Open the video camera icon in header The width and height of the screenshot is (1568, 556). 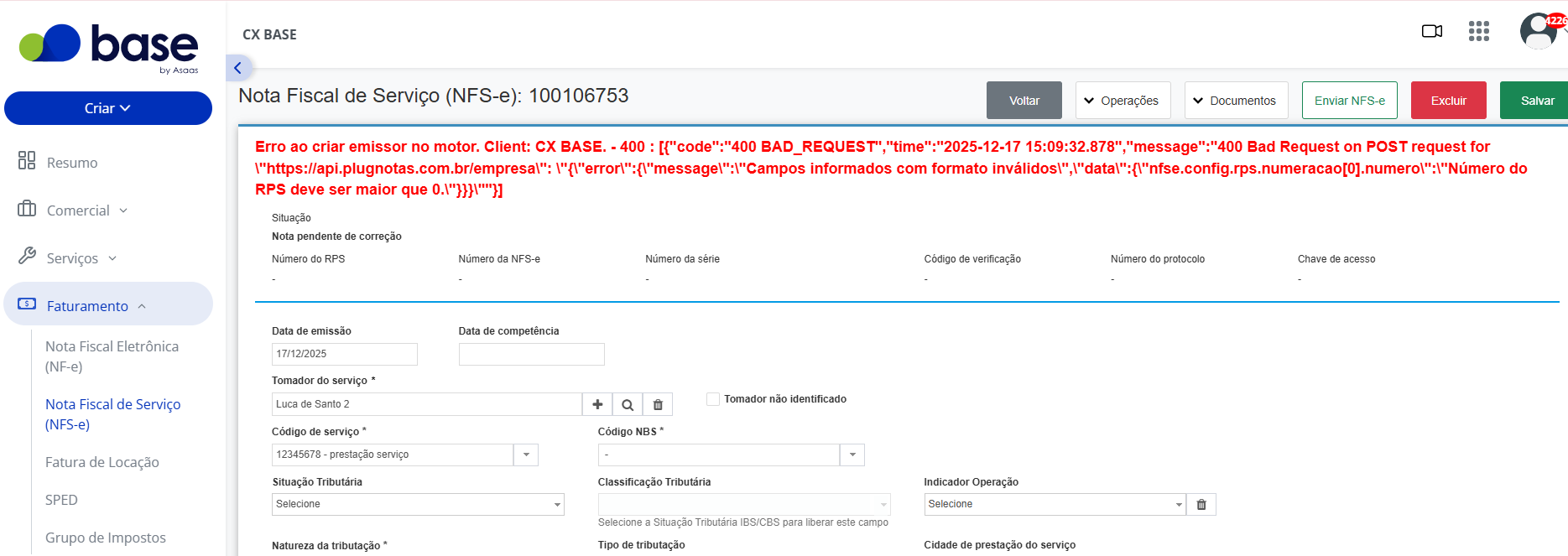1432,31
